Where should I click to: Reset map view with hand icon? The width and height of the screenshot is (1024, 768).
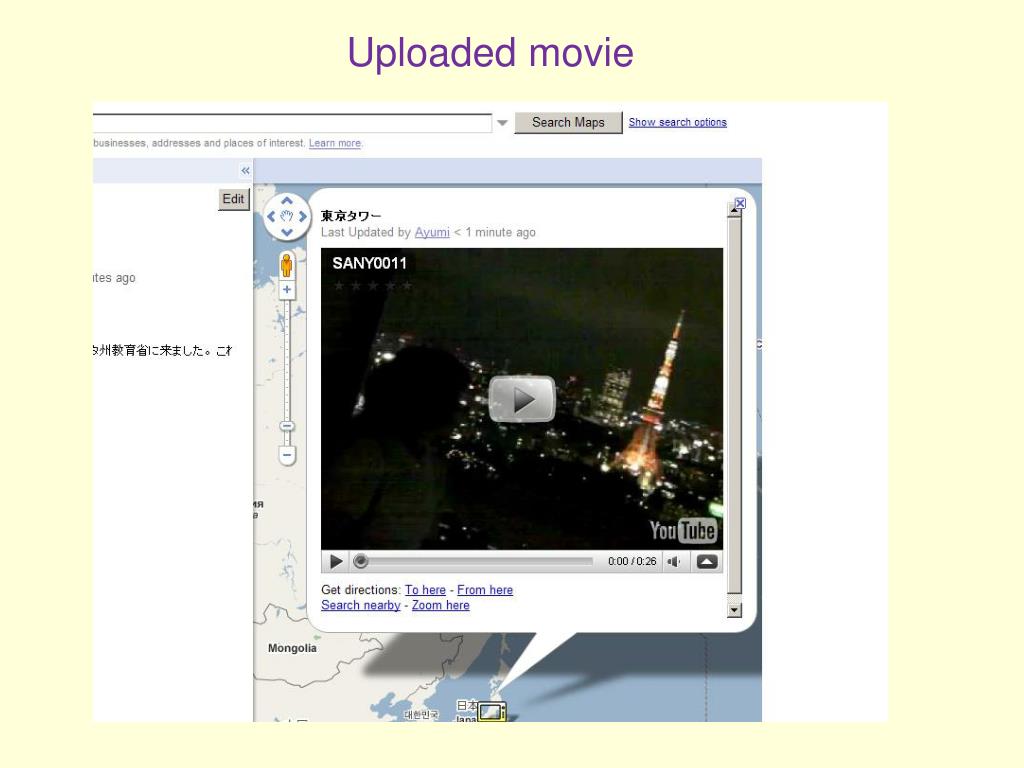pos(287,216)
